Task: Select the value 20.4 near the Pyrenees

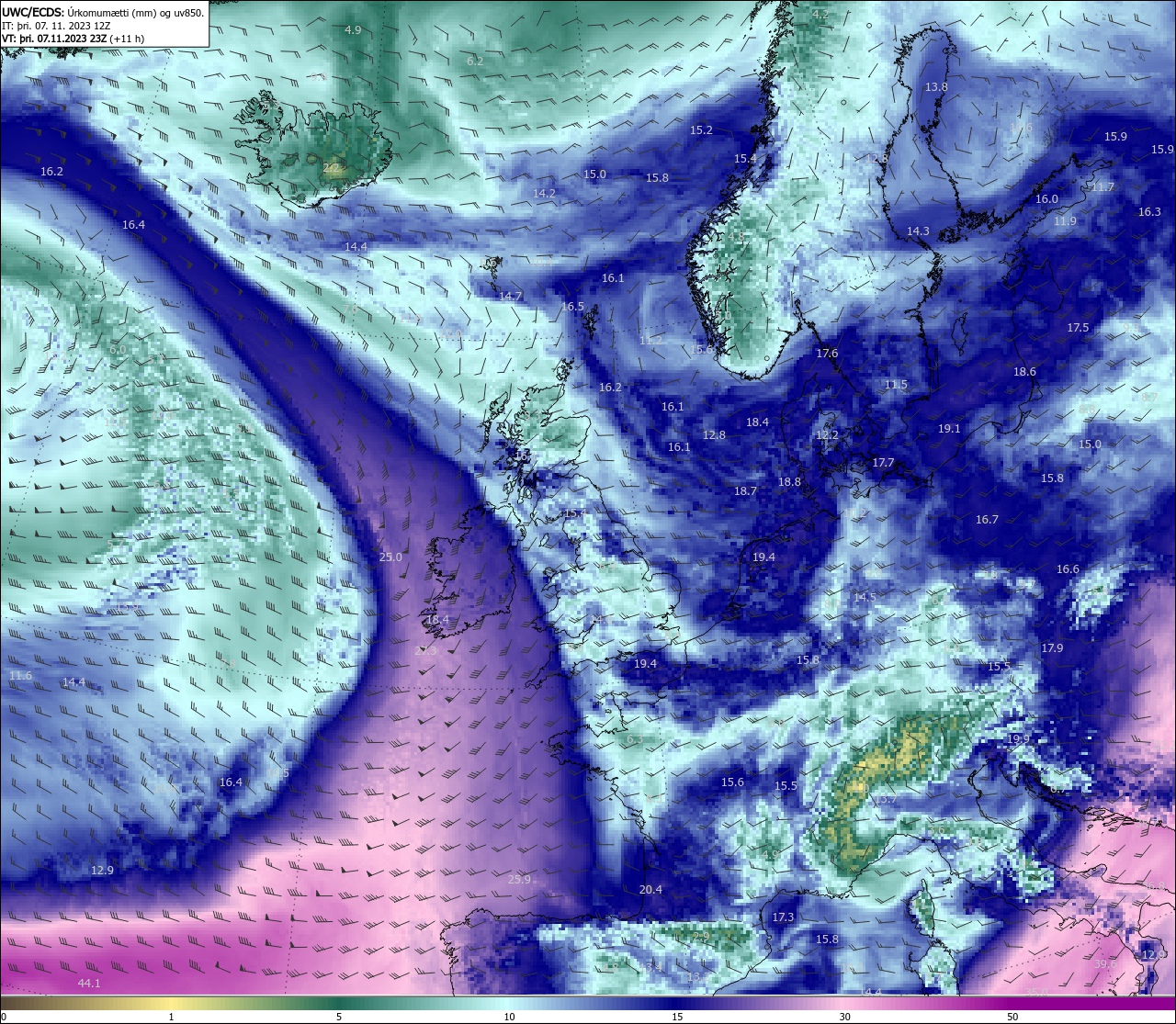Action: pos(650,890)
